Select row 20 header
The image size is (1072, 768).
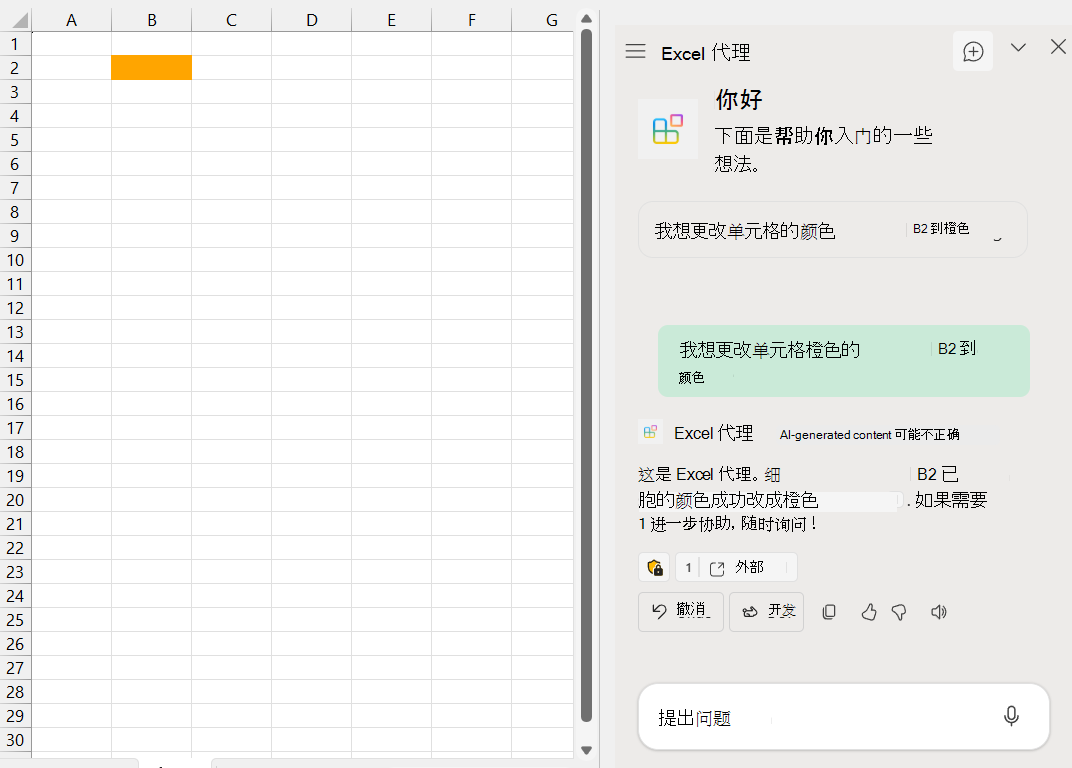[x=15, y=500]
